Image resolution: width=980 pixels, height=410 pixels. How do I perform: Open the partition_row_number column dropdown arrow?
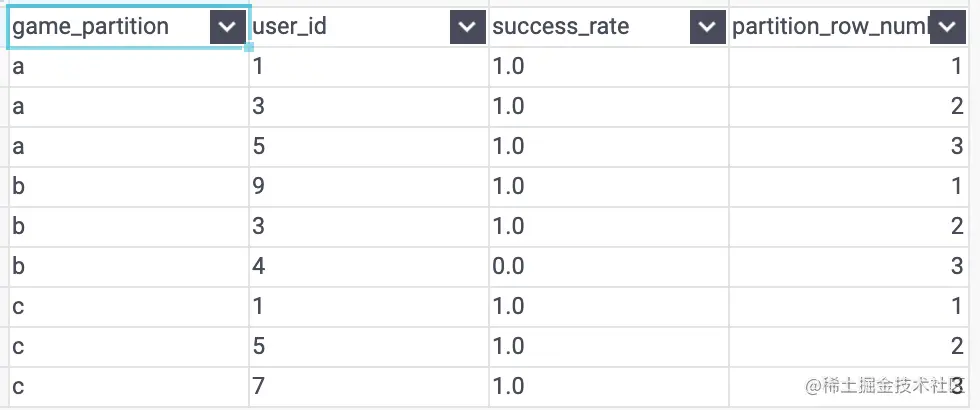(x=946, y=27)
